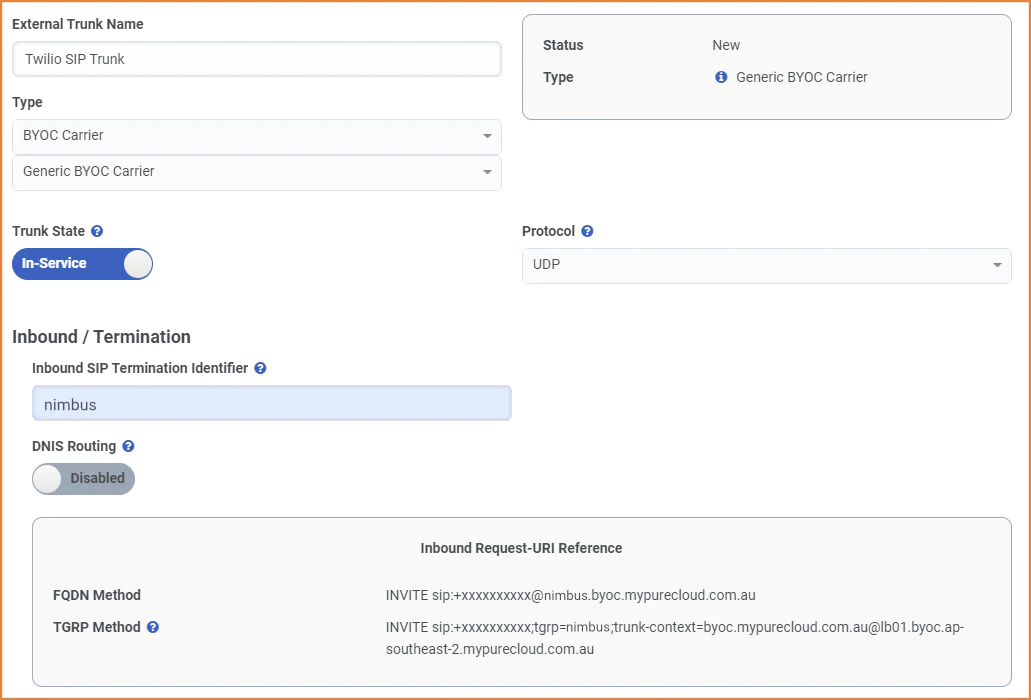Click the External Trunk Name label

[x=78, y=24]
